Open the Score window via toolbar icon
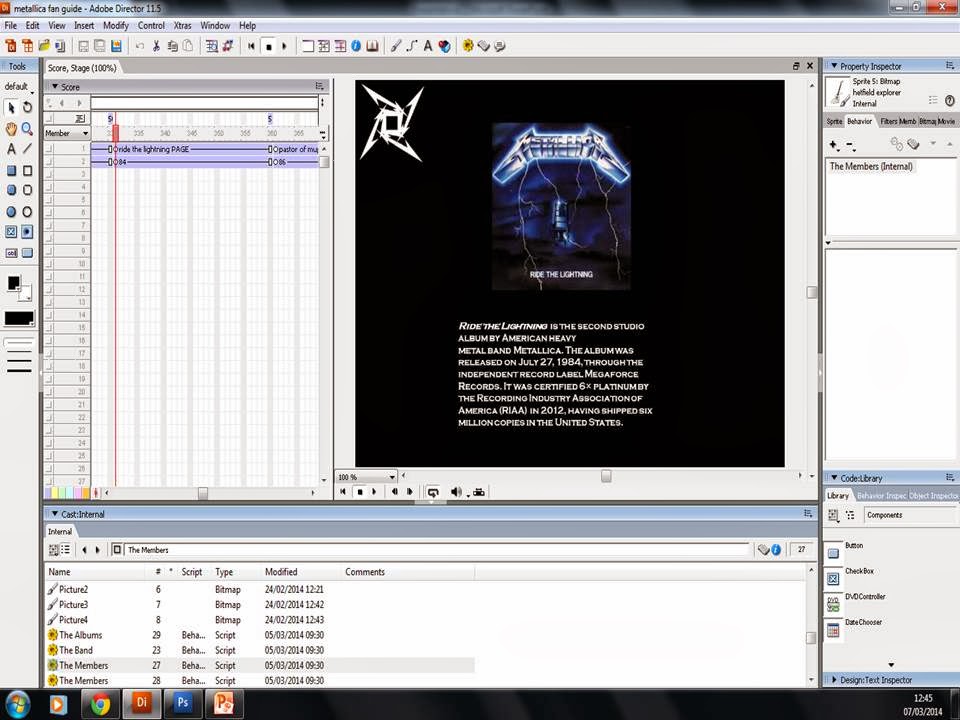The height and width of the screenshot is (720, 960). click(x=340, y=46)
